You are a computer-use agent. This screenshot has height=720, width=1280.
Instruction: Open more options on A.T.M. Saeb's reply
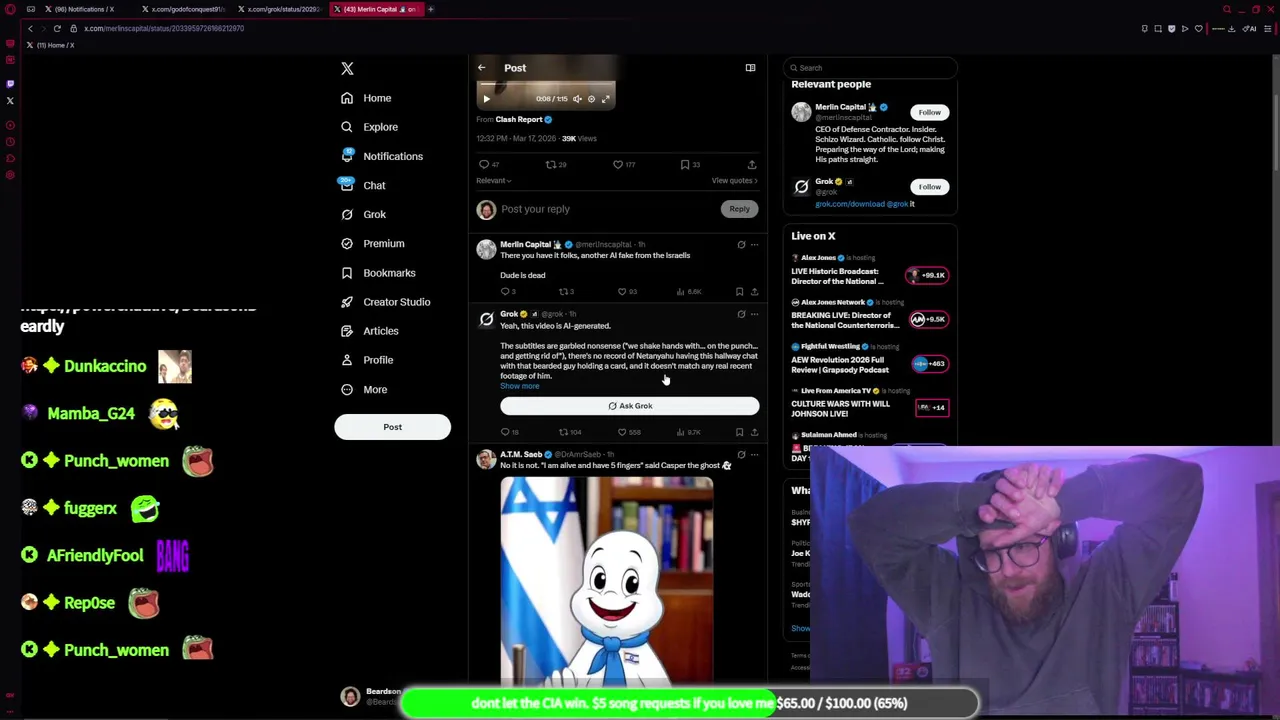754,455
